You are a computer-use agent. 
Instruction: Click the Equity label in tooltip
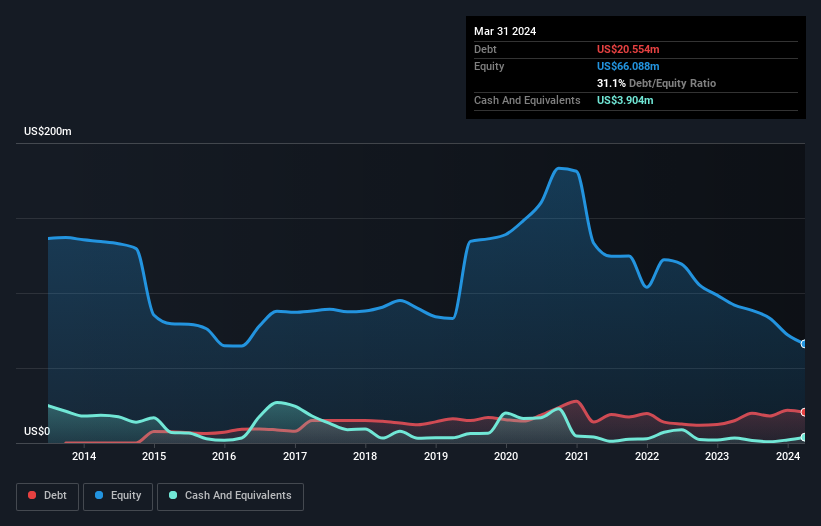point(489,66)
